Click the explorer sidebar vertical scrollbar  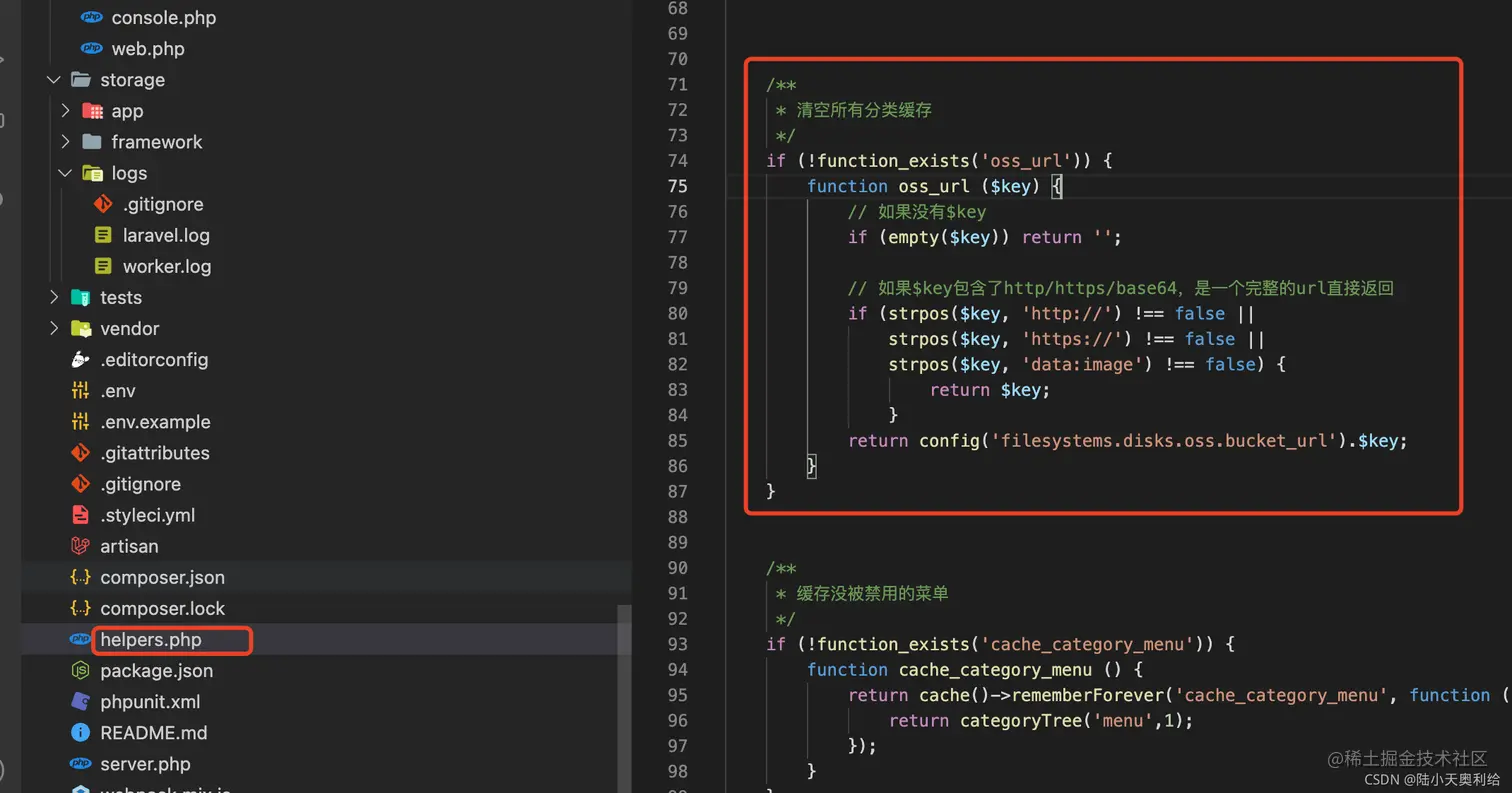point(625,698)
